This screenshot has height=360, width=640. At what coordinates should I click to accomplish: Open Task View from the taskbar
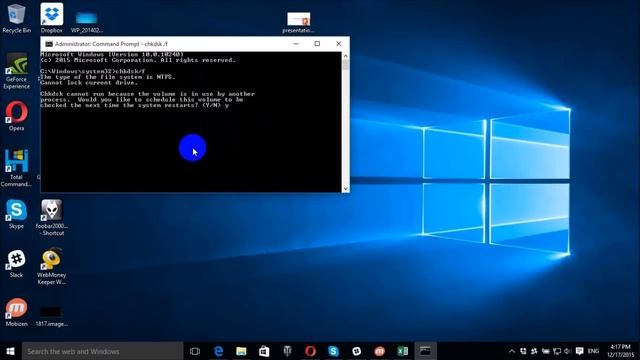click(x=195, y=351)
